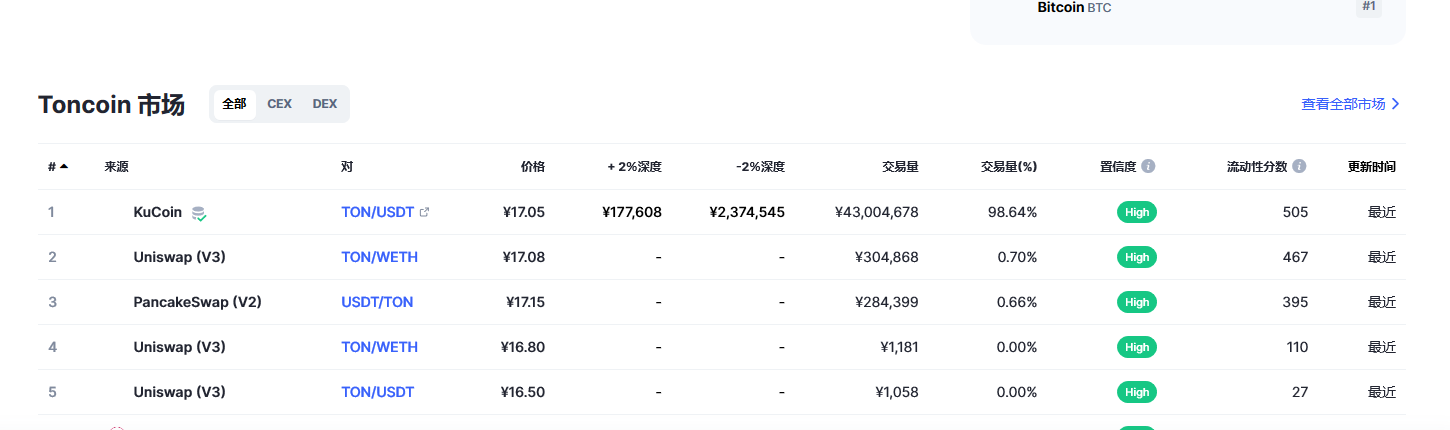Switch to the DEX tab
Screen dimensions: 1450x430
click(x=325, y=104)
